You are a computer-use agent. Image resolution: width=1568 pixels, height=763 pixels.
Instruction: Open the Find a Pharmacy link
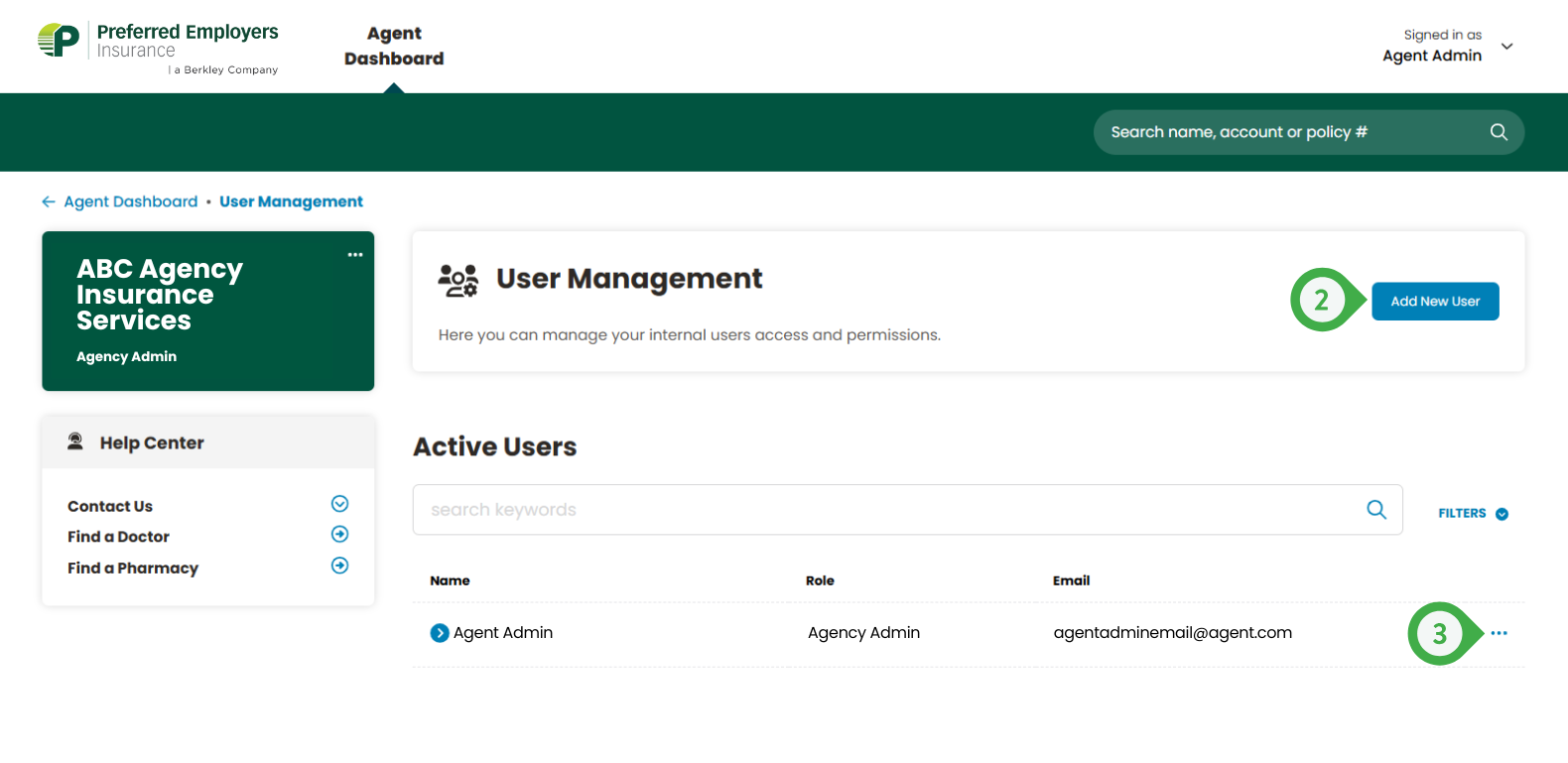pyautogui.click(x=133, y=569)
